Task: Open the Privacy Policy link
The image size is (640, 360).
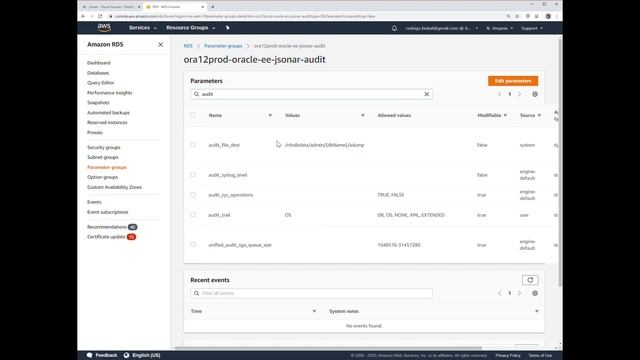Action: (508, 356)
